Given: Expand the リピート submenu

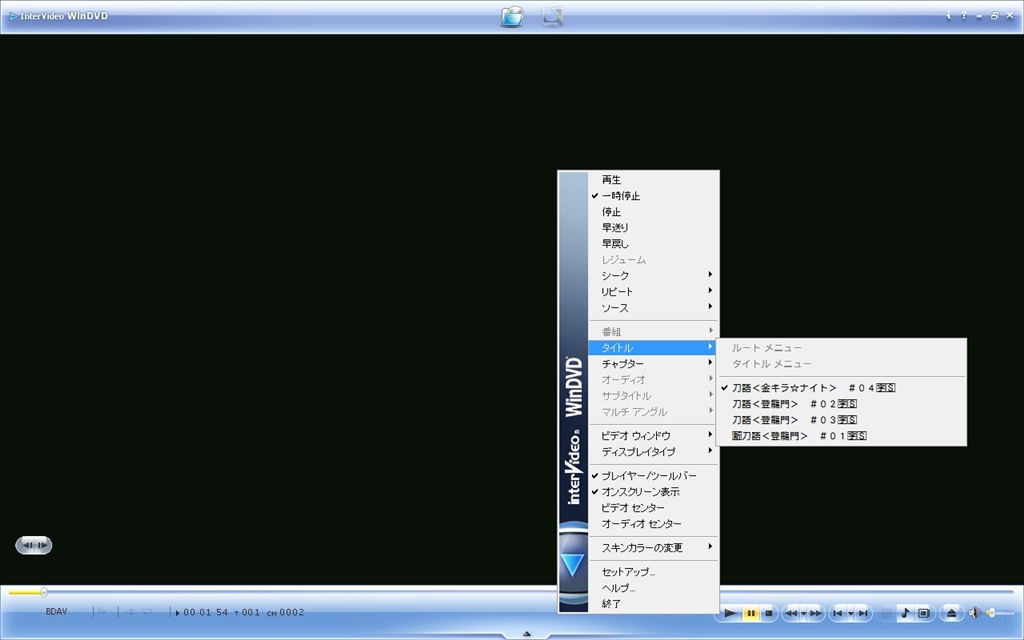Looking at the screenshot, I should (x=653, y=291).
